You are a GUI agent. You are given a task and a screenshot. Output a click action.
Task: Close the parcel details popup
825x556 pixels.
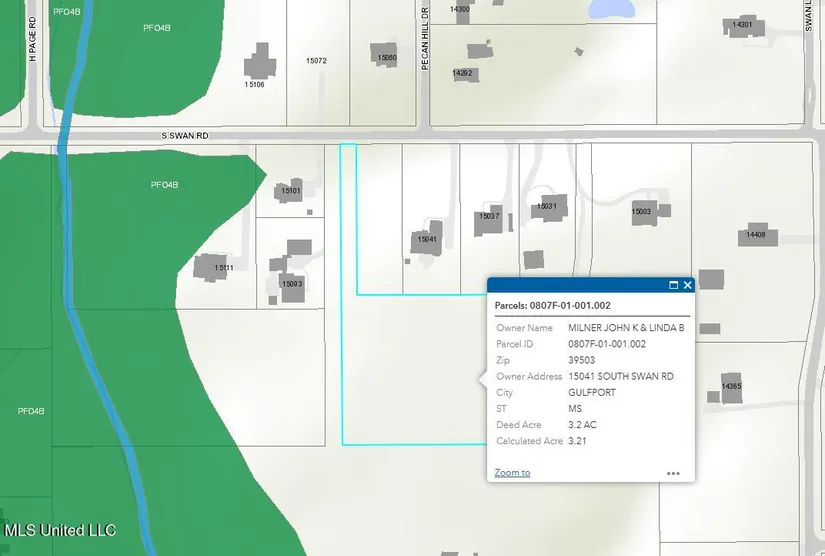pos(688,285)
